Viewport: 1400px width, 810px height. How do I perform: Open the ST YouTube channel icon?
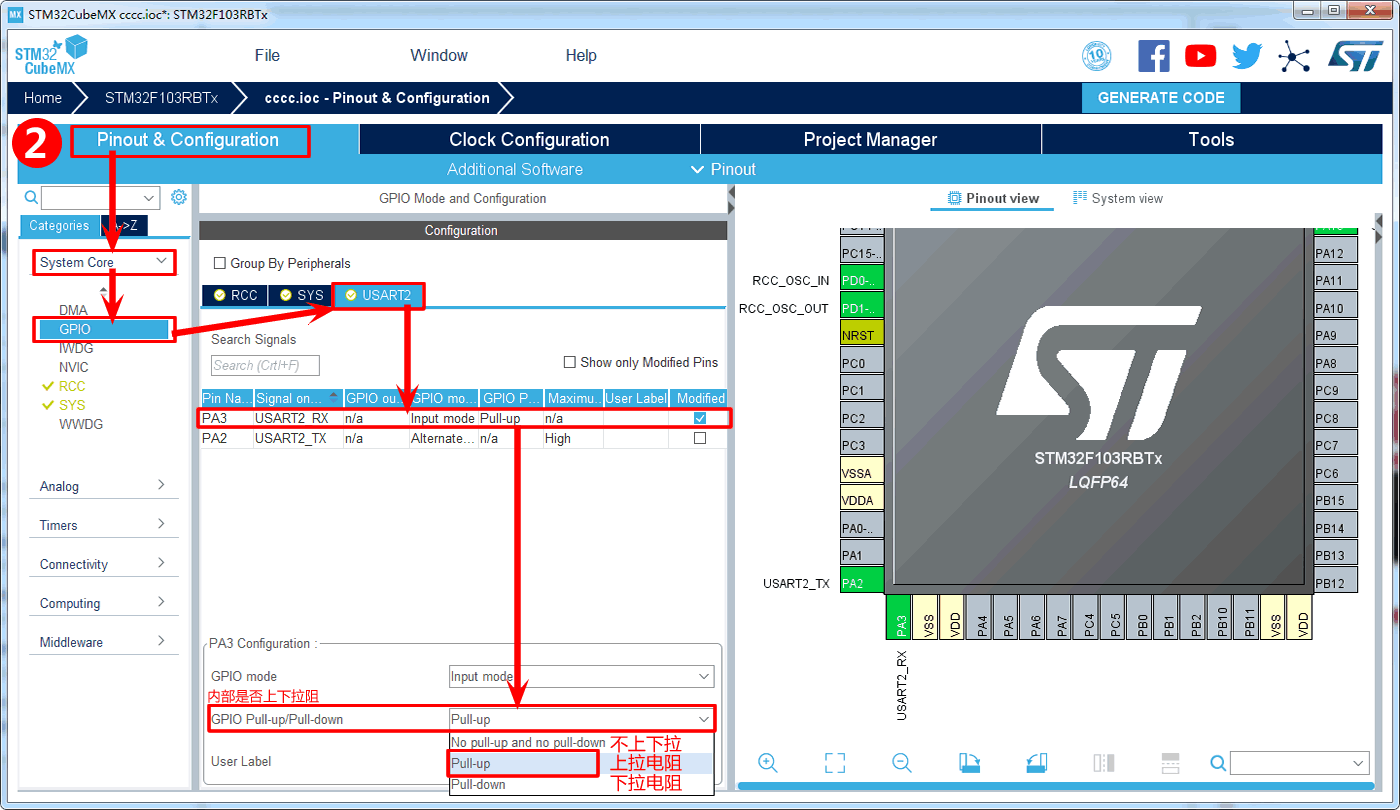(1200, 56)
